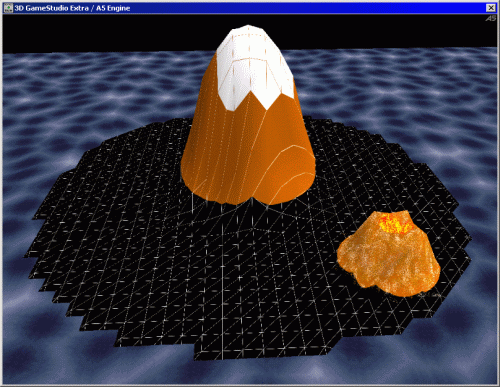Image resolution: width=500 pixels, height=387 pixels.
Task: Click the black sky area above the horizon
Action: pyautogui.click(x=110, y=33)
